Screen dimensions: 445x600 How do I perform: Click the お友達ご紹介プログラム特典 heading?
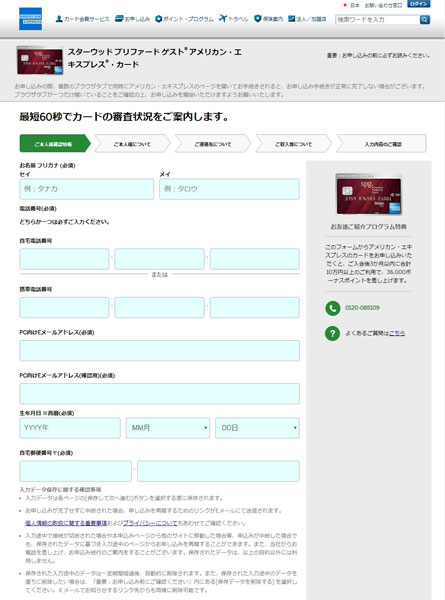coord(368,227)
